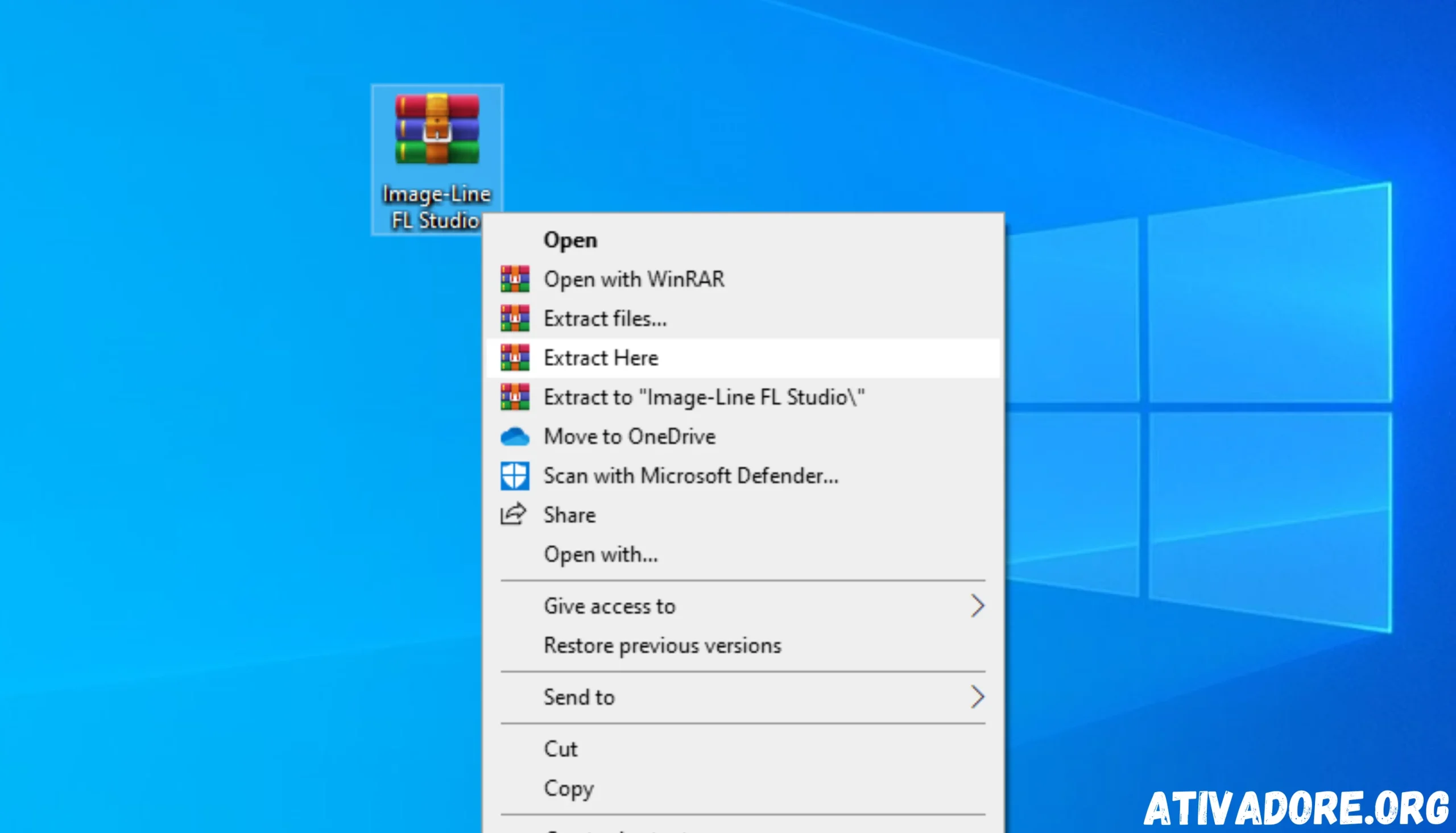
Task: Click the WinRAR icon beside Extract to "Image-Line FL Studio\"
Action: tap(515, 397)
